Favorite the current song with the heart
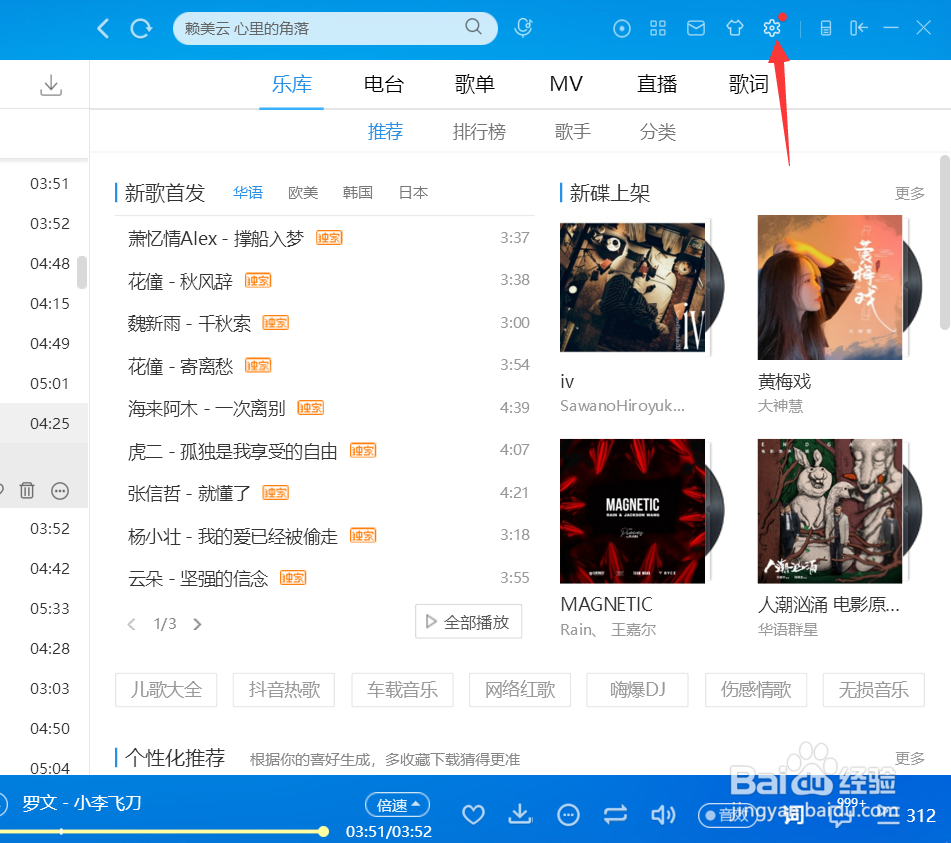This screenshot has width=951, height=843. click(473, 814)
